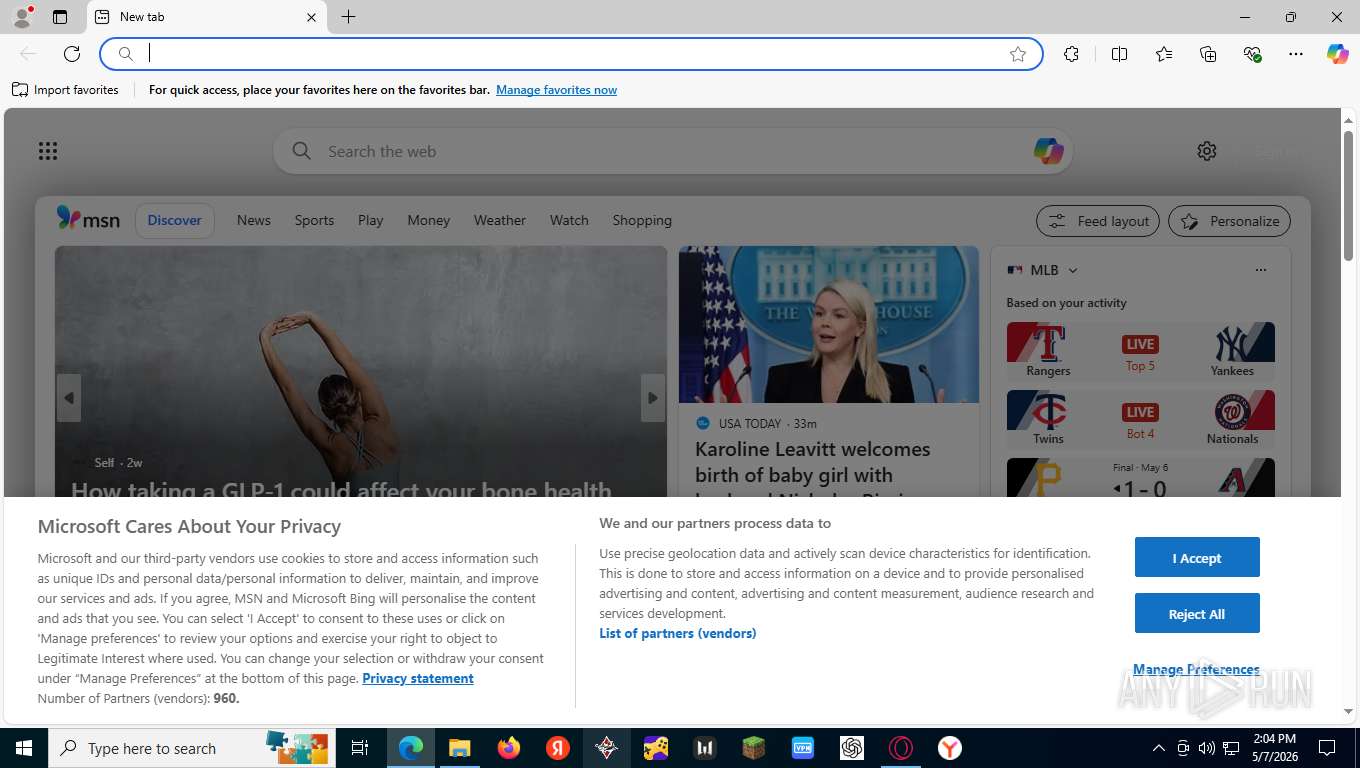Screen dimensions: 1360x768
Task: Open the volume speaker tray icon
Action: (x=1207, y=748)
